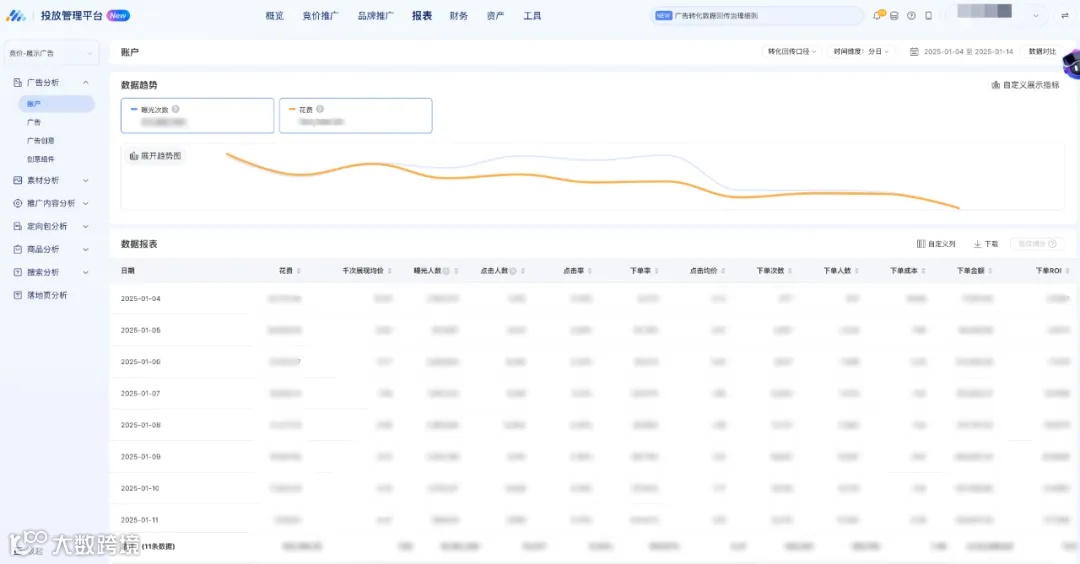Open the account name dropdown arrow
The height and width of the screenshot is (564, 1080).
pos(1035,16)
